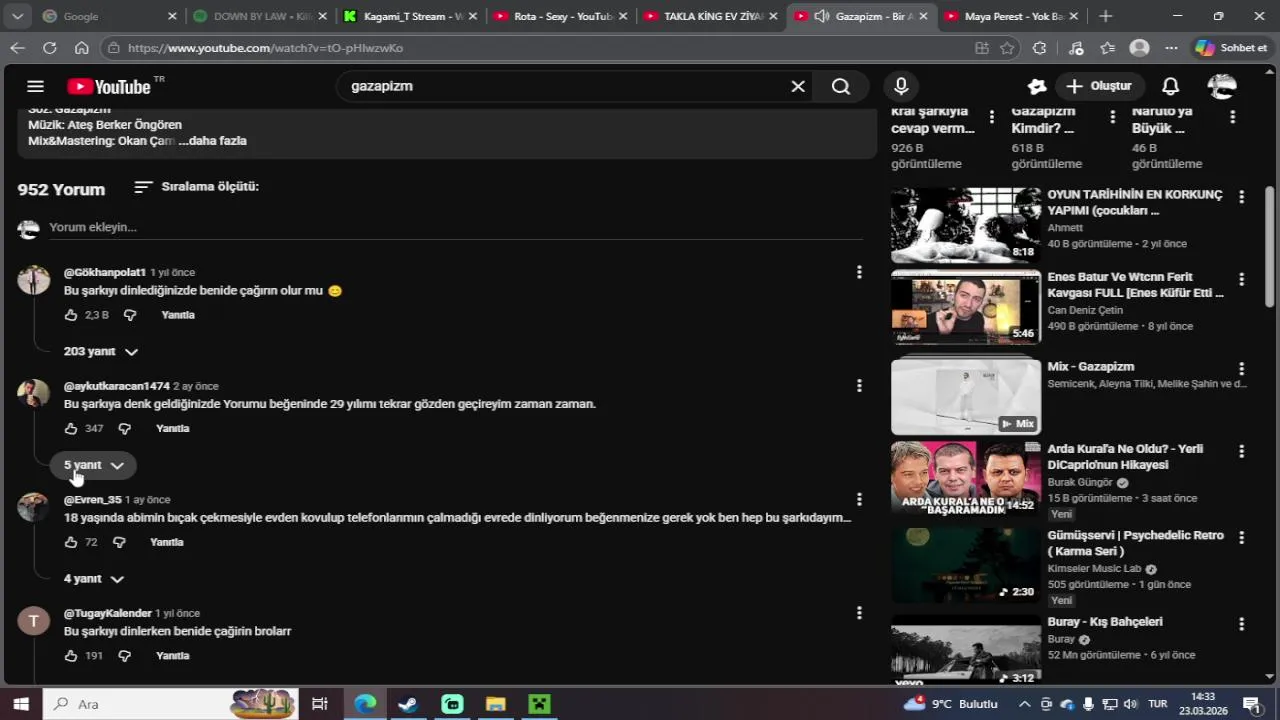Click the search magnifier button

coord(841,87)
